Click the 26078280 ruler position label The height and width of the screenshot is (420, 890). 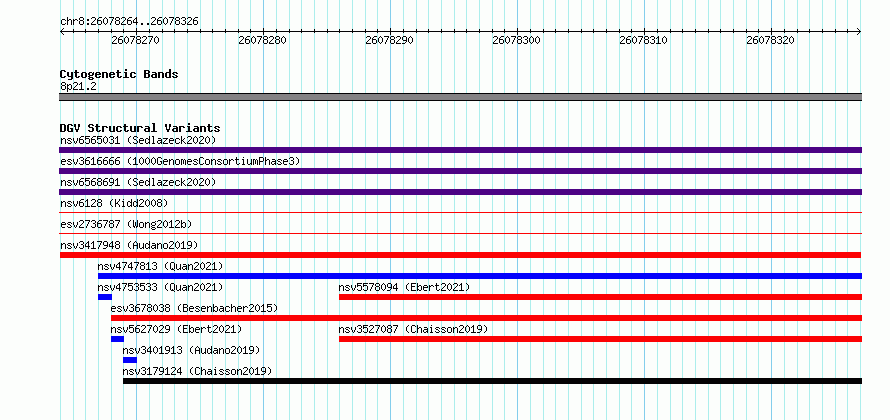click(263, 40)
